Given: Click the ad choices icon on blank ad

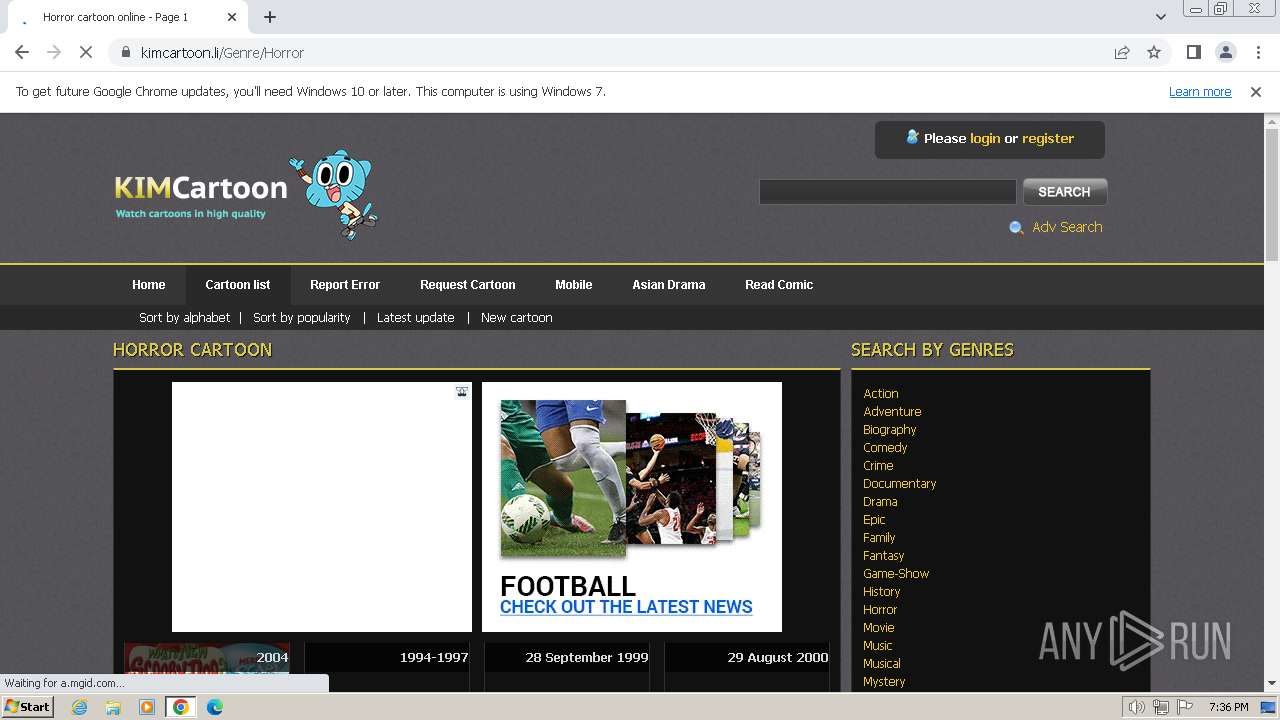Looking at the screenshot, I should click(x=462, y=392).
